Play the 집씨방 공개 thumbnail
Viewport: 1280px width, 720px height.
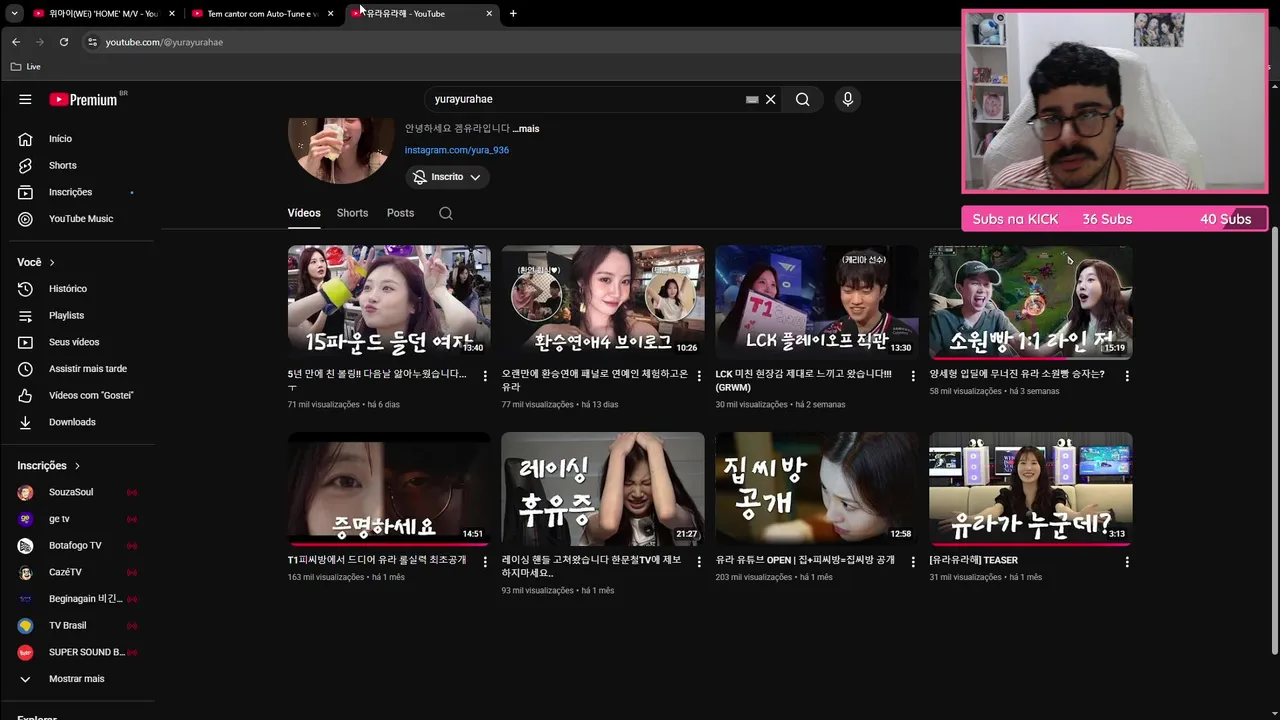pyautogui.click(x=817, y=489)
